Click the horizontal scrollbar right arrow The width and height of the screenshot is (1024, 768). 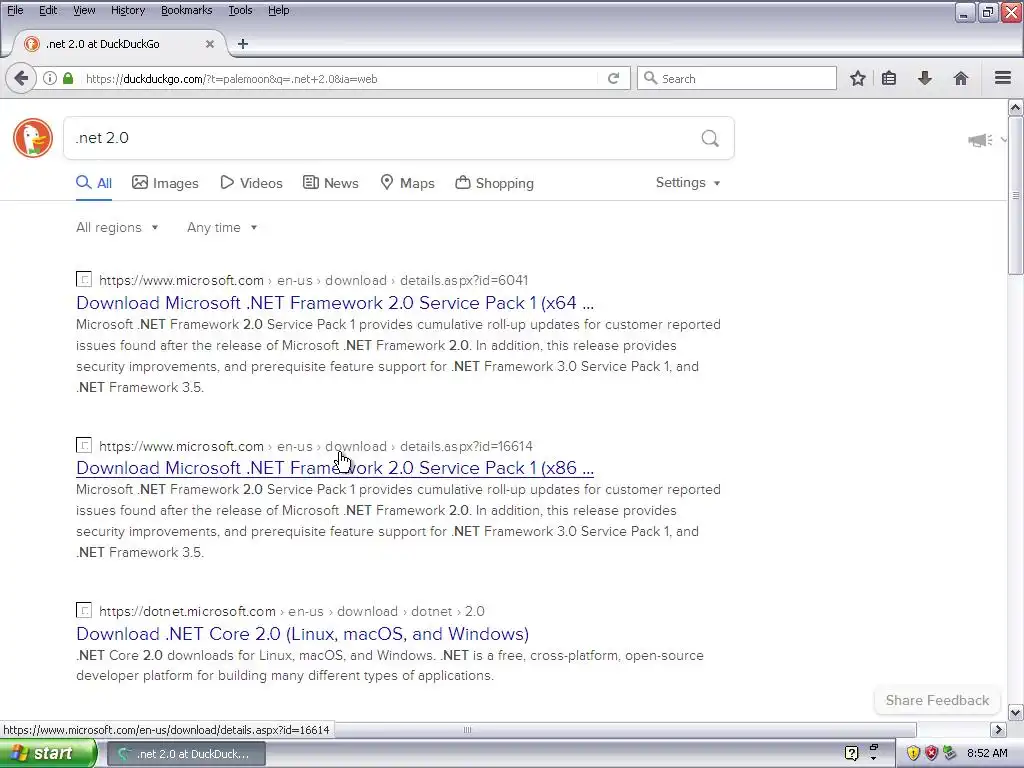click(x=998, y=729)
